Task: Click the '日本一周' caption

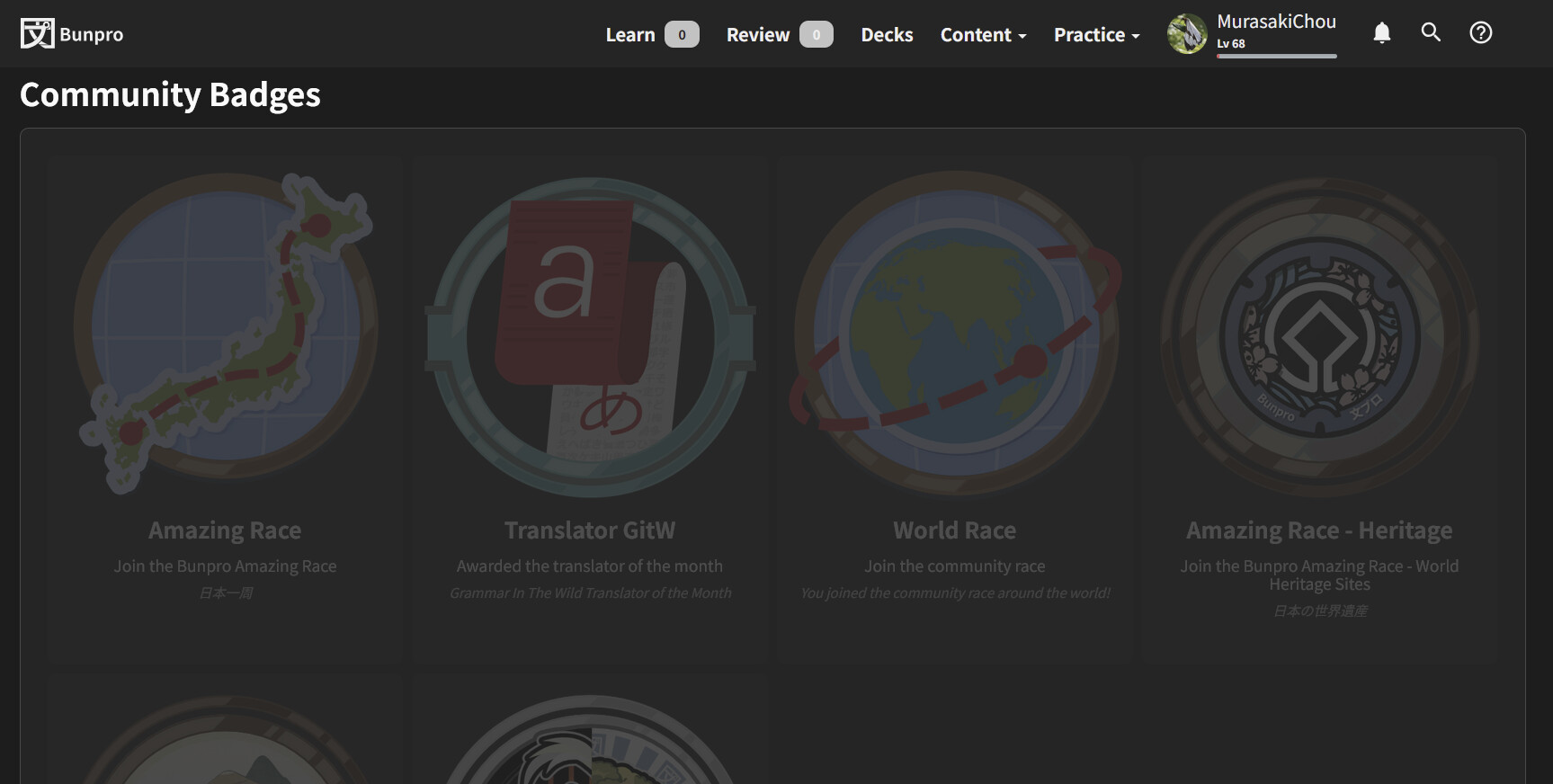Action: pyautogui.click(x=226, y=593)
